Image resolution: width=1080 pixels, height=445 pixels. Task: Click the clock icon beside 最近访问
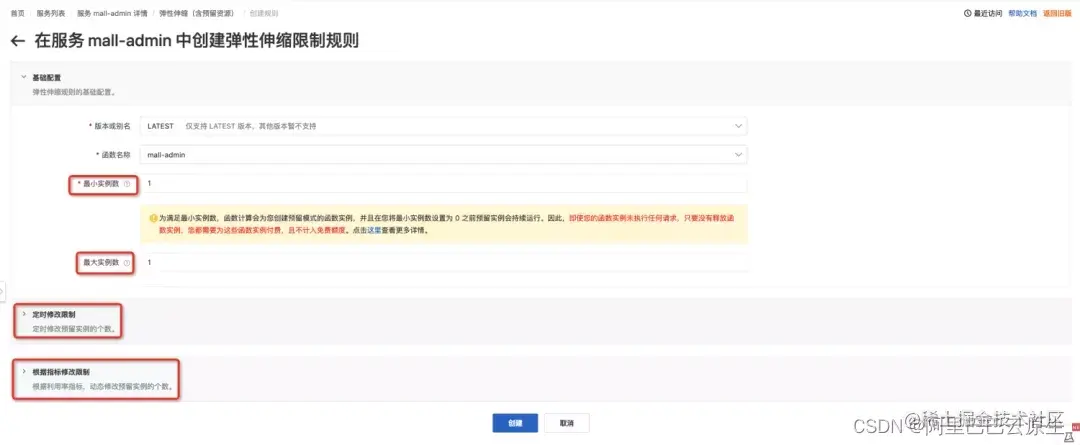pos(968,13)
